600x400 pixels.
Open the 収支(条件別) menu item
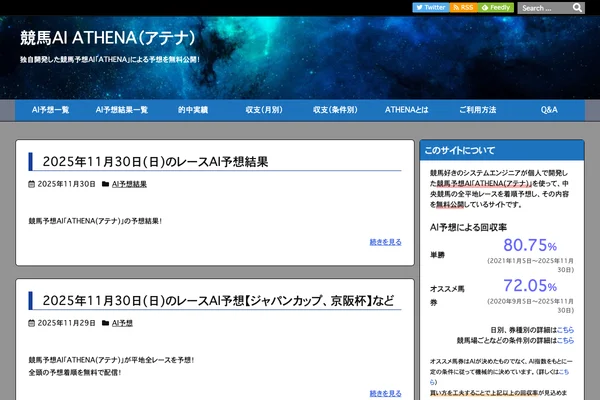335,110
